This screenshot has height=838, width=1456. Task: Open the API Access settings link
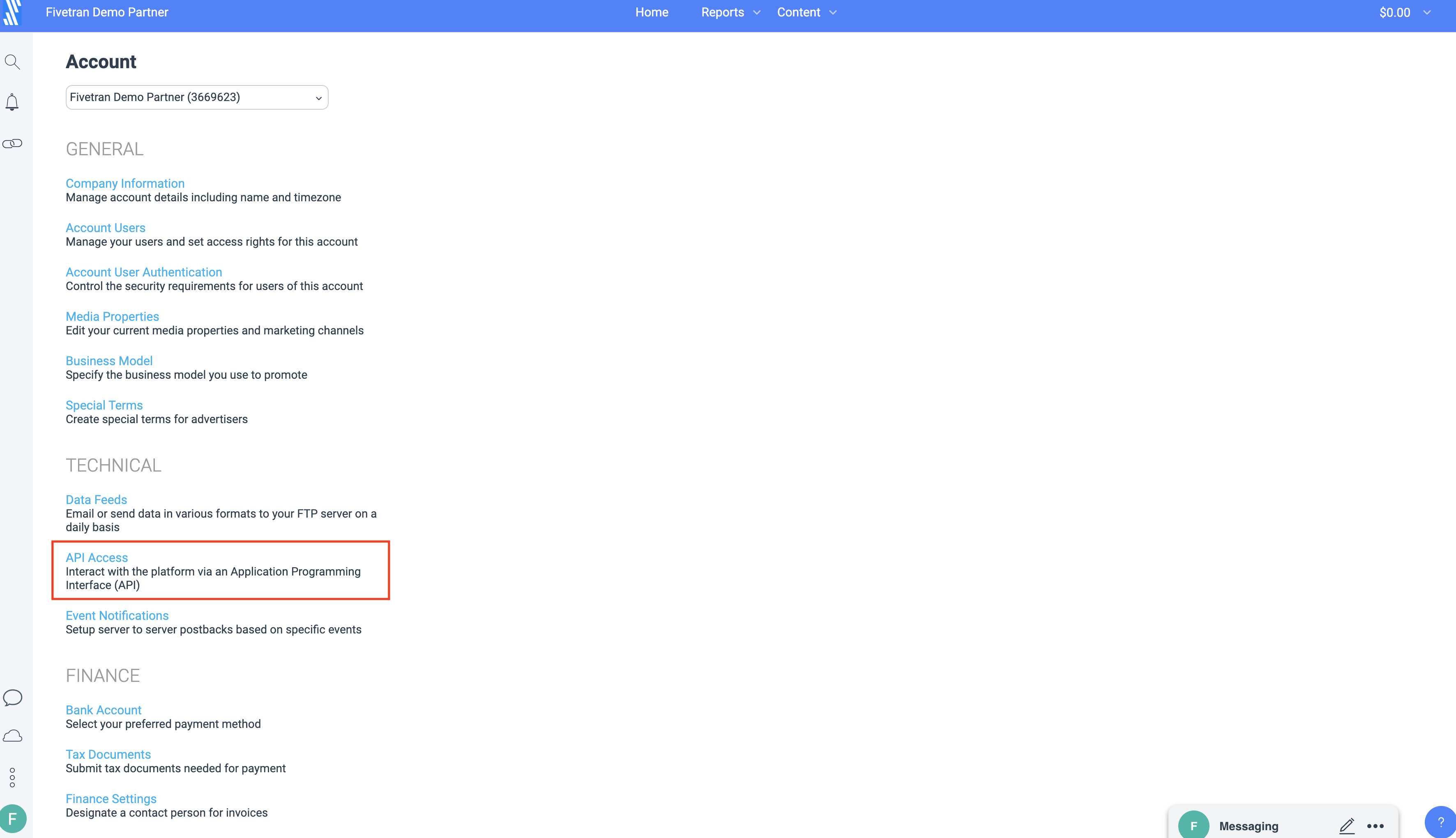[x=96, y=557]
